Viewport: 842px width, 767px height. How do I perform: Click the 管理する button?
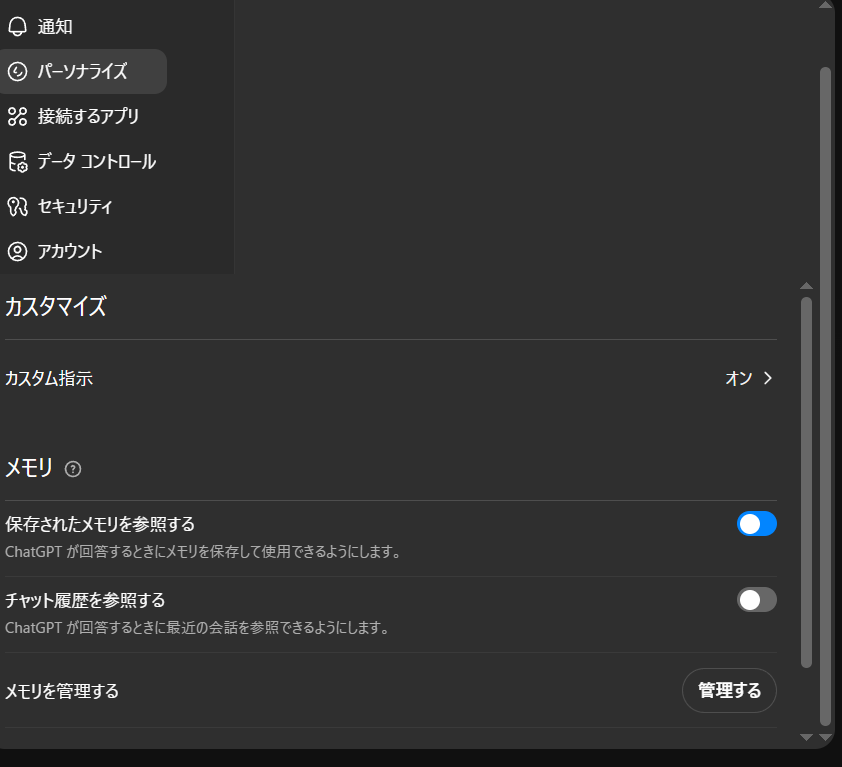[729, 690]
